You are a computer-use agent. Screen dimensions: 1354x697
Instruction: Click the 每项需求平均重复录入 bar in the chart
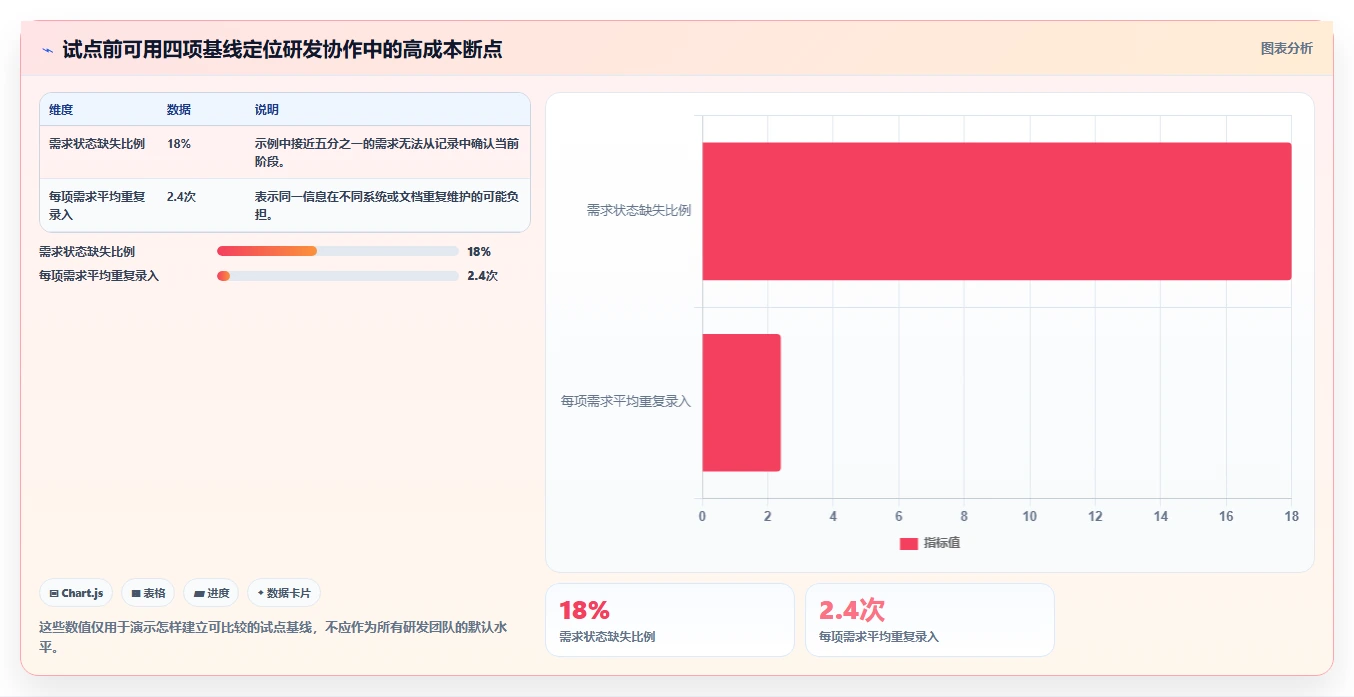pyautogui.click(x=741, y=402)
